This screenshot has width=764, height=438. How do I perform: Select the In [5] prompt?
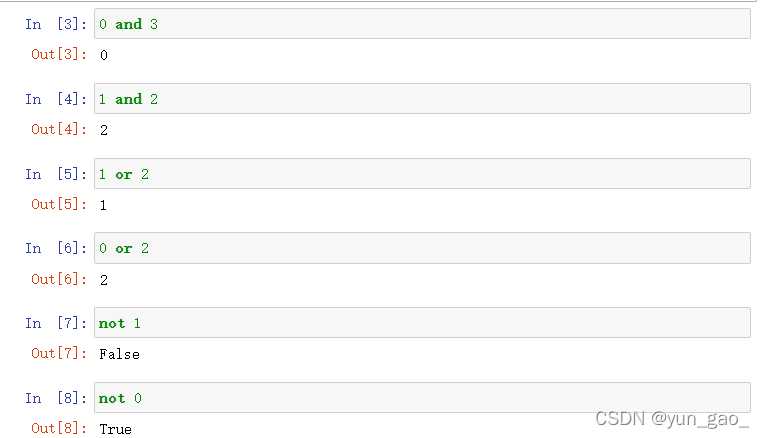(56, 174)
